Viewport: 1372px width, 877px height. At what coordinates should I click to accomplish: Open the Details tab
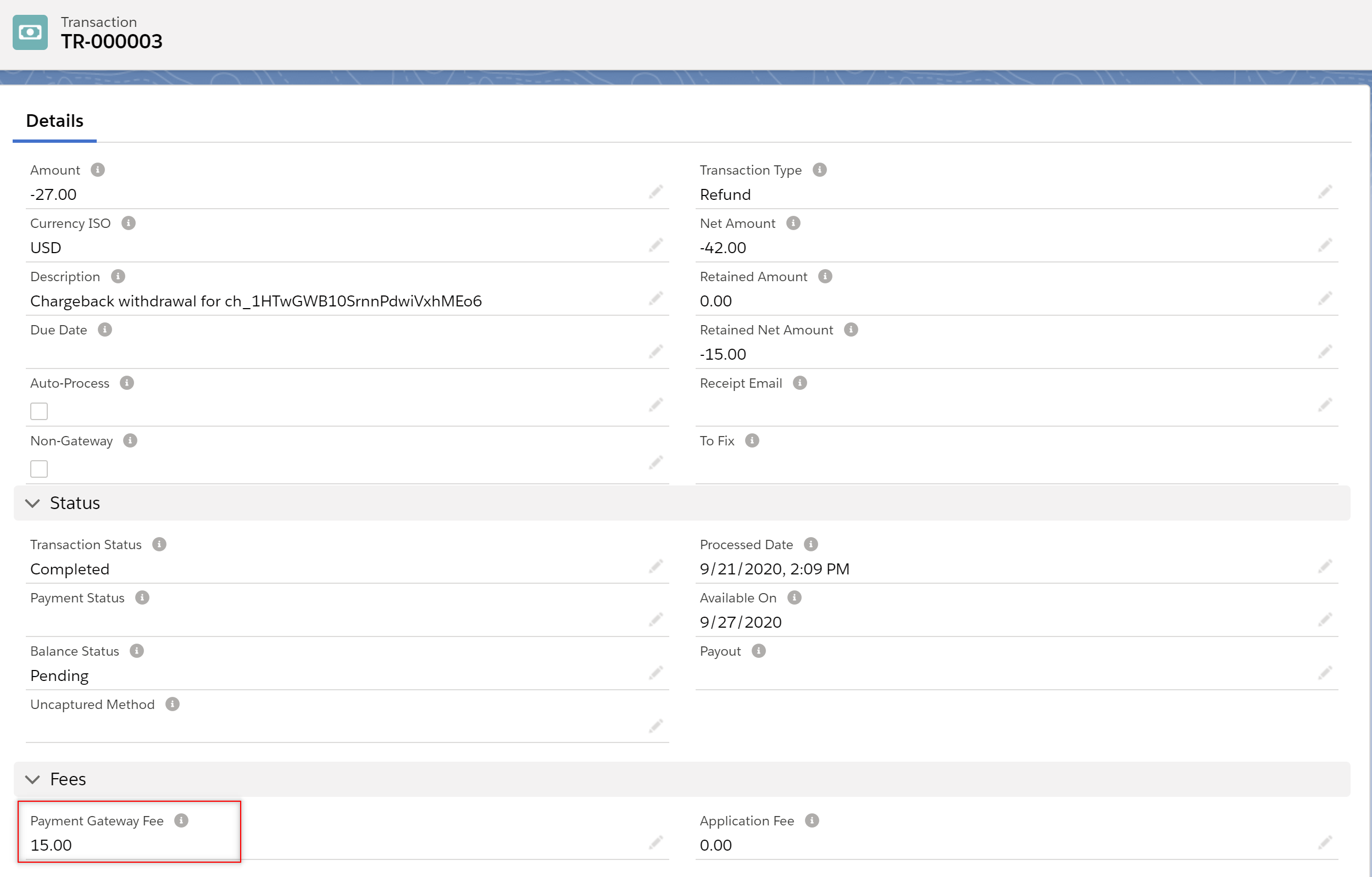(55, 121)
